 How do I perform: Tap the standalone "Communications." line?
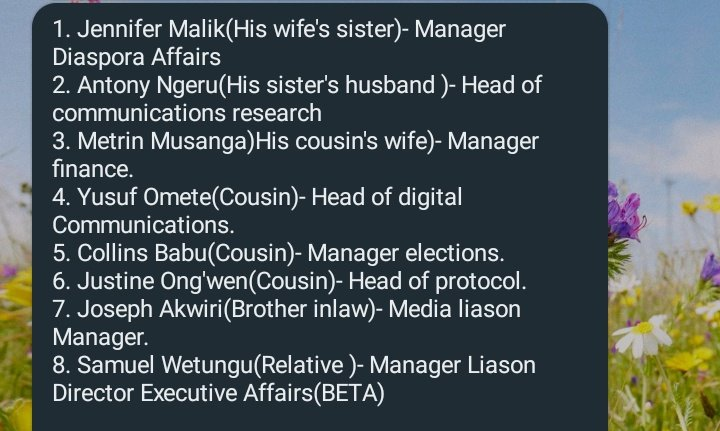143,225
